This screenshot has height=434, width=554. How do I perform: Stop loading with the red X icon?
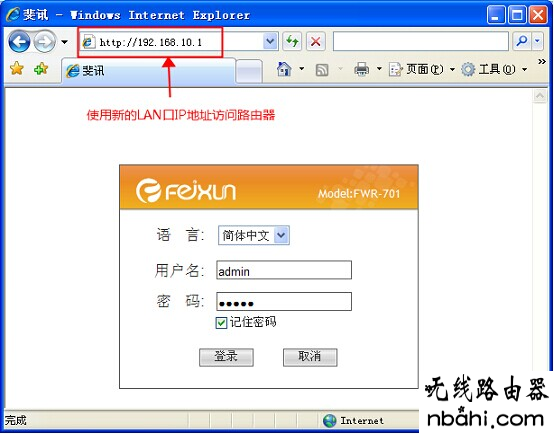click(x=316, y=42)
